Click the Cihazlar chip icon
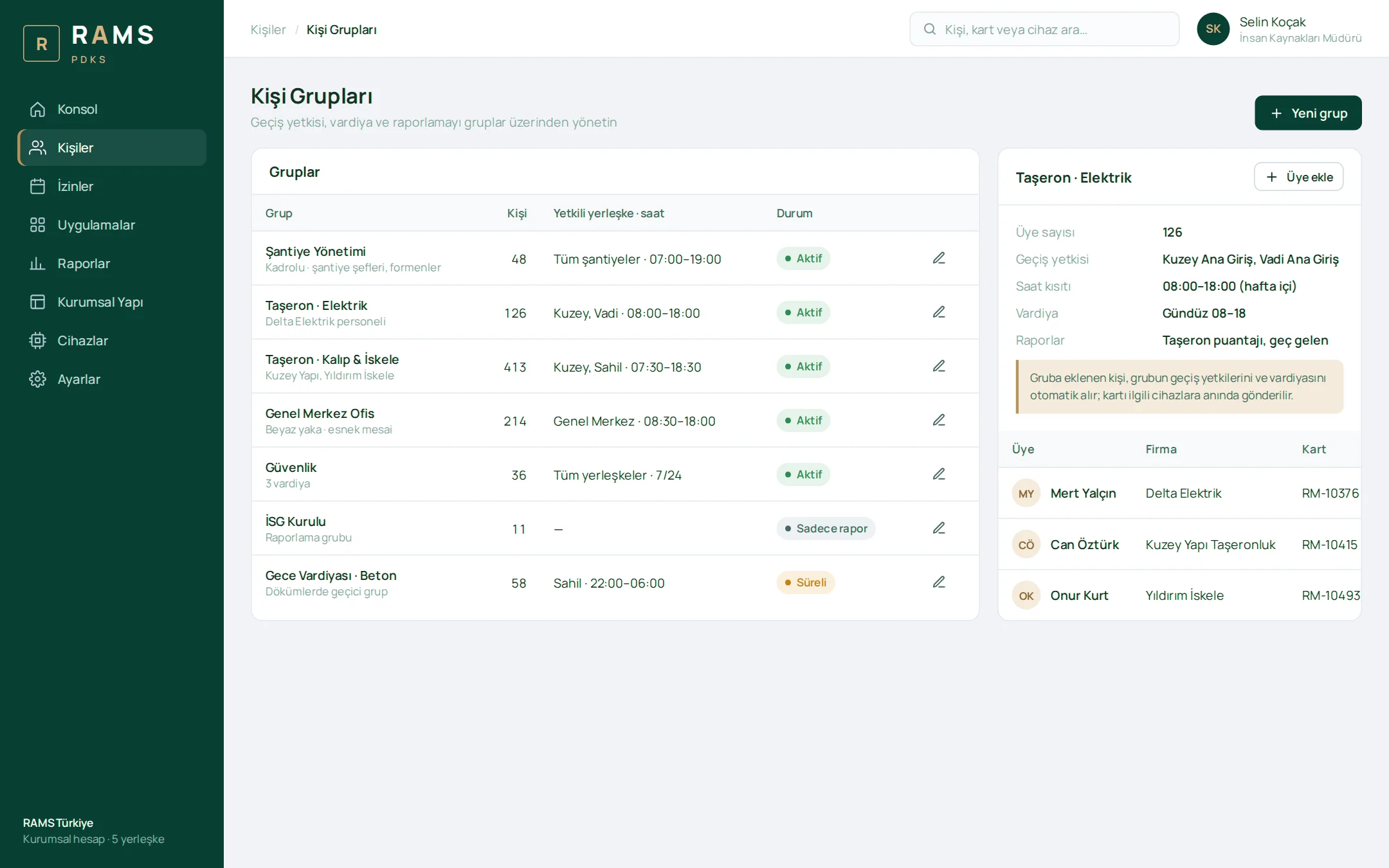 tap(38, 341)
